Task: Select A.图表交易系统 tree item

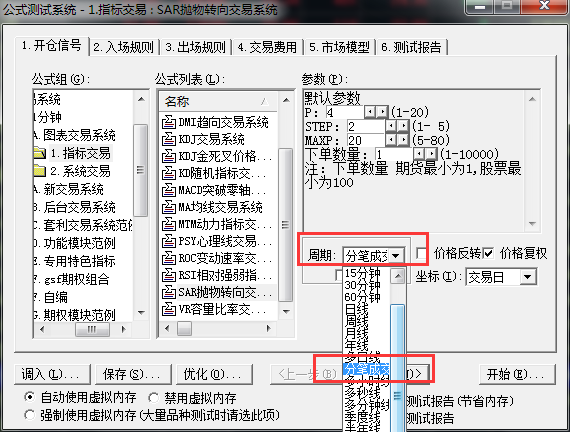Action: (x=75, y=135)
